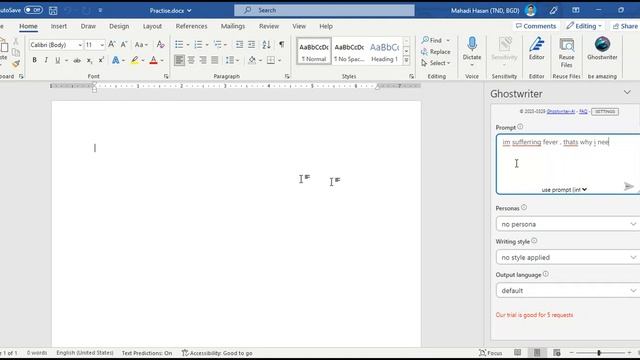Open Editing mode dropdown
The width and height of the screenshot is (640, 360).
[584, 26]
